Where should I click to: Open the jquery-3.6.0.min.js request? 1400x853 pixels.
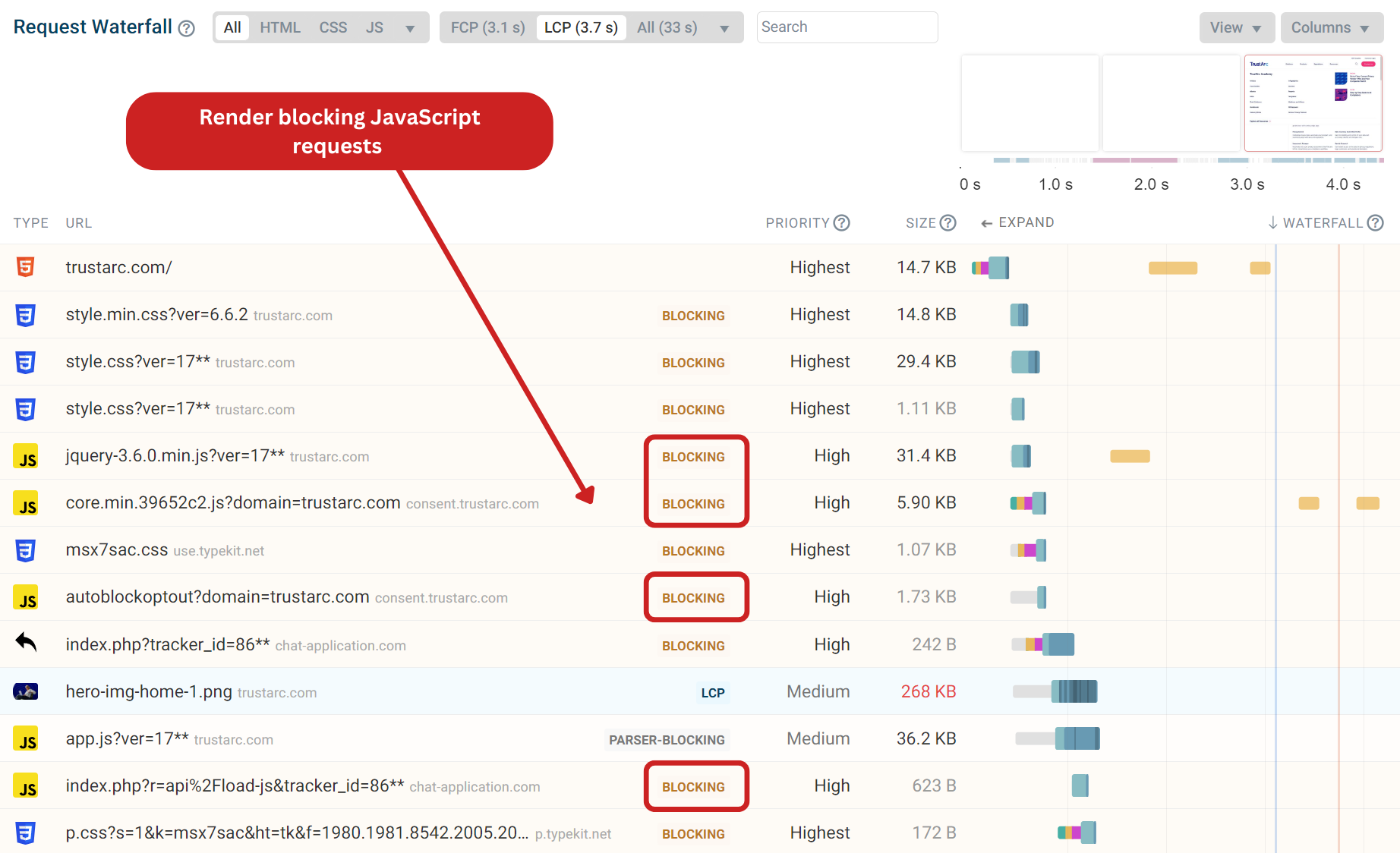(x=700, y=456)
